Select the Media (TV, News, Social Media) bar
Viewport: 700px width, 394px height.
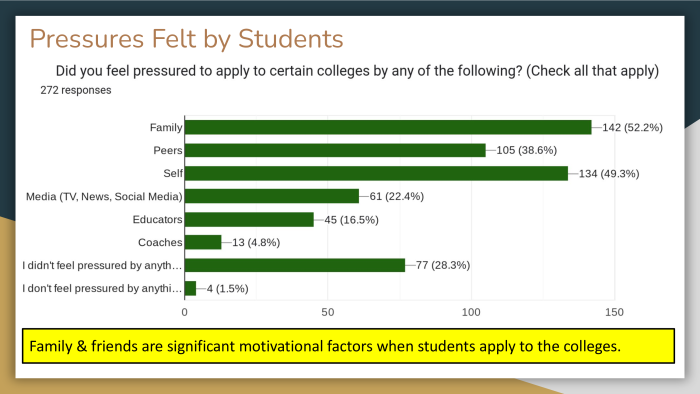point(272,196)
